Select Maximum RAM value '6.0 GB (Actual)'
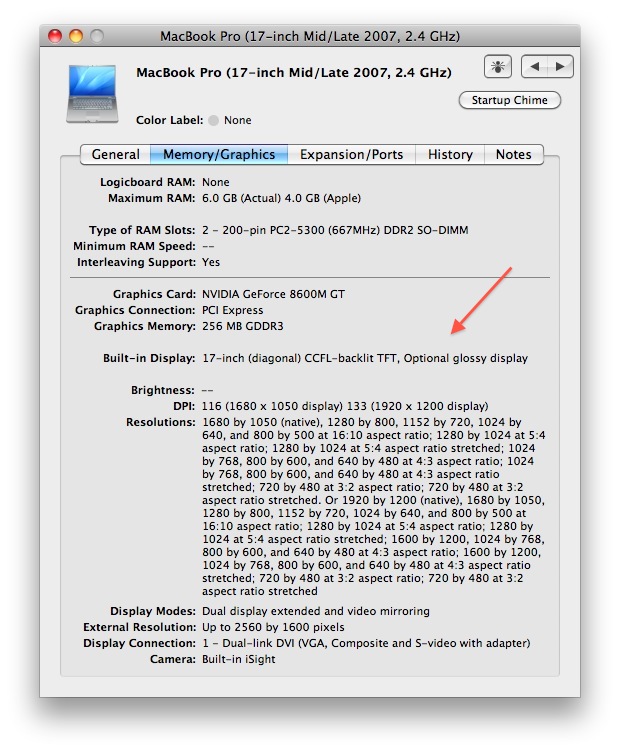 241,198
